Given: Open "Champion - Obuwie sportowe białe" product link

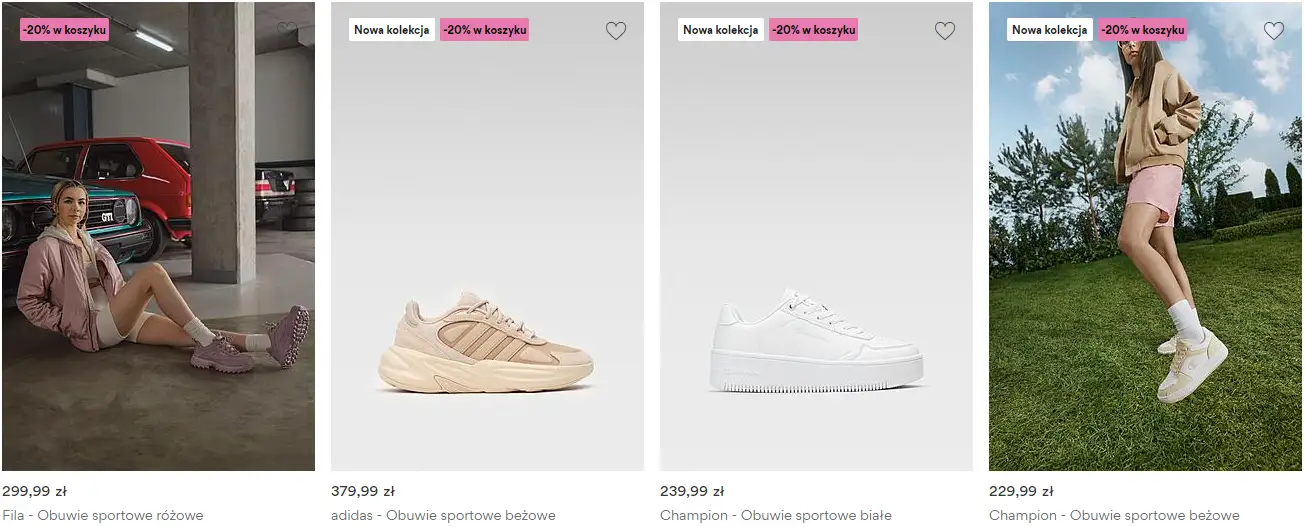Looking at the screenshot, I should tap(775, 516).
